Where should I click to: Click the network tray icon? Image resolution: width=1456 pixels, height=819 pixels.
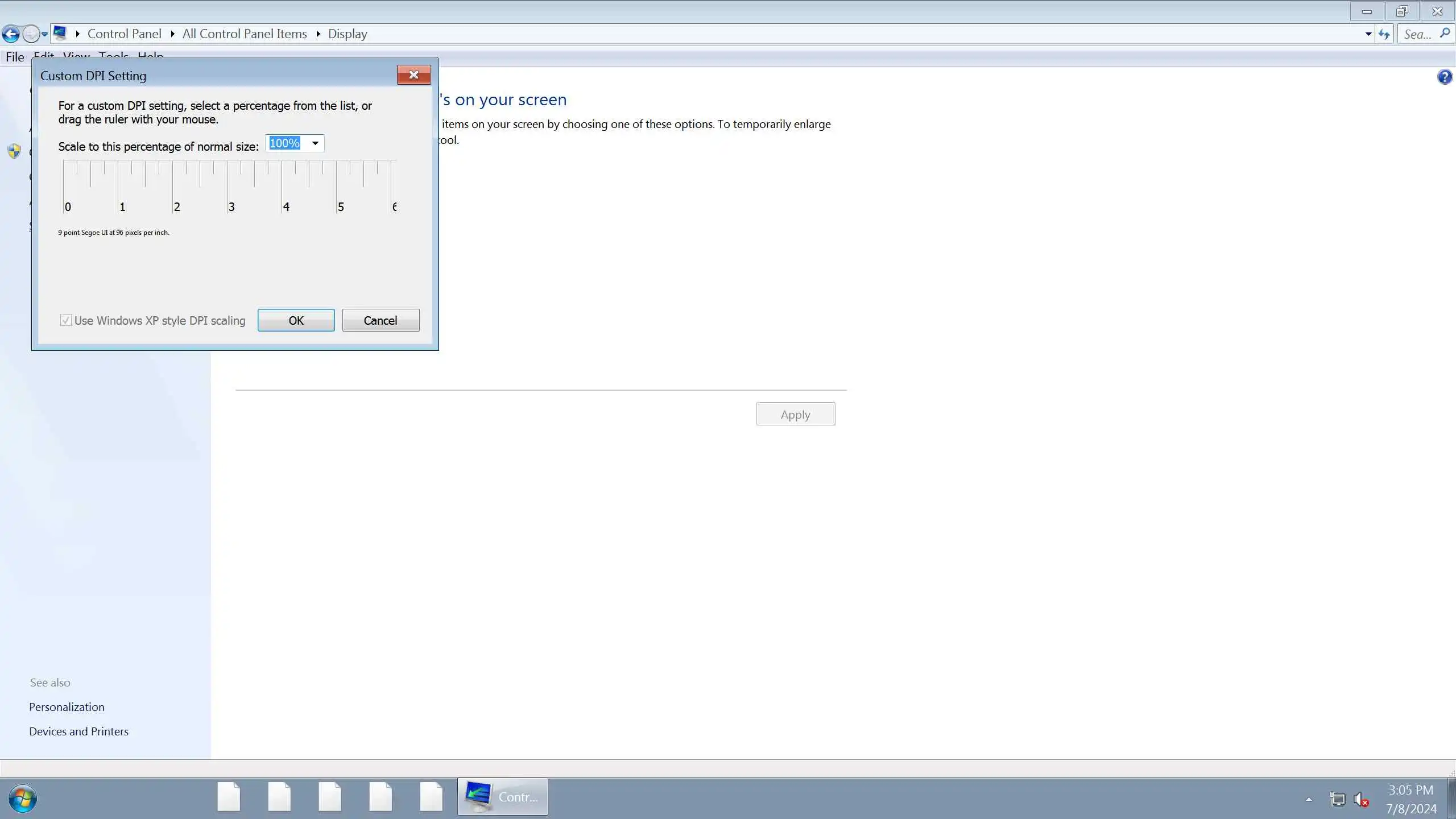point(1337,800)
